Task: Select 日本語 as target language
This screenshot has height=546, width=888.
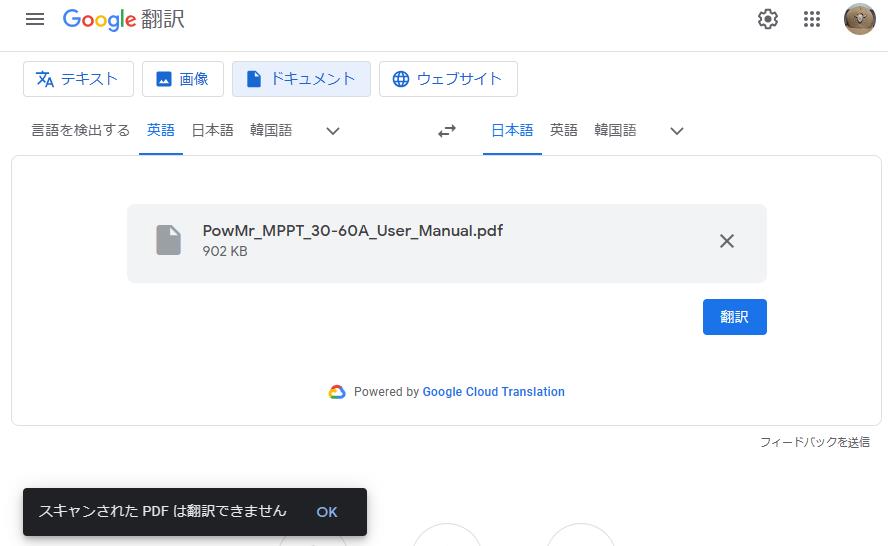Action: tap(512, 130)
